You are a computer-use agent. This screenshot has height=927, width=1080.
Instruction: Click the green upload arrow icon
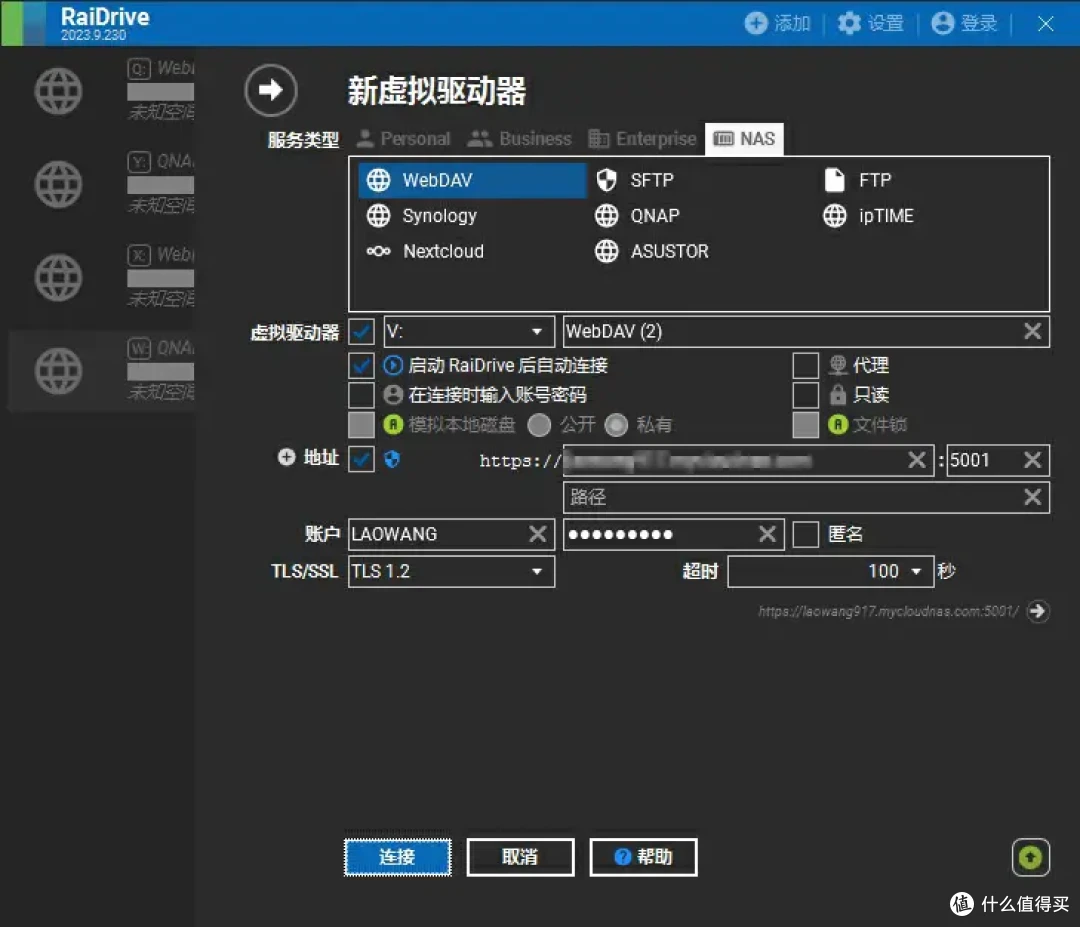pyautogui.click(x=1030, y=857)
